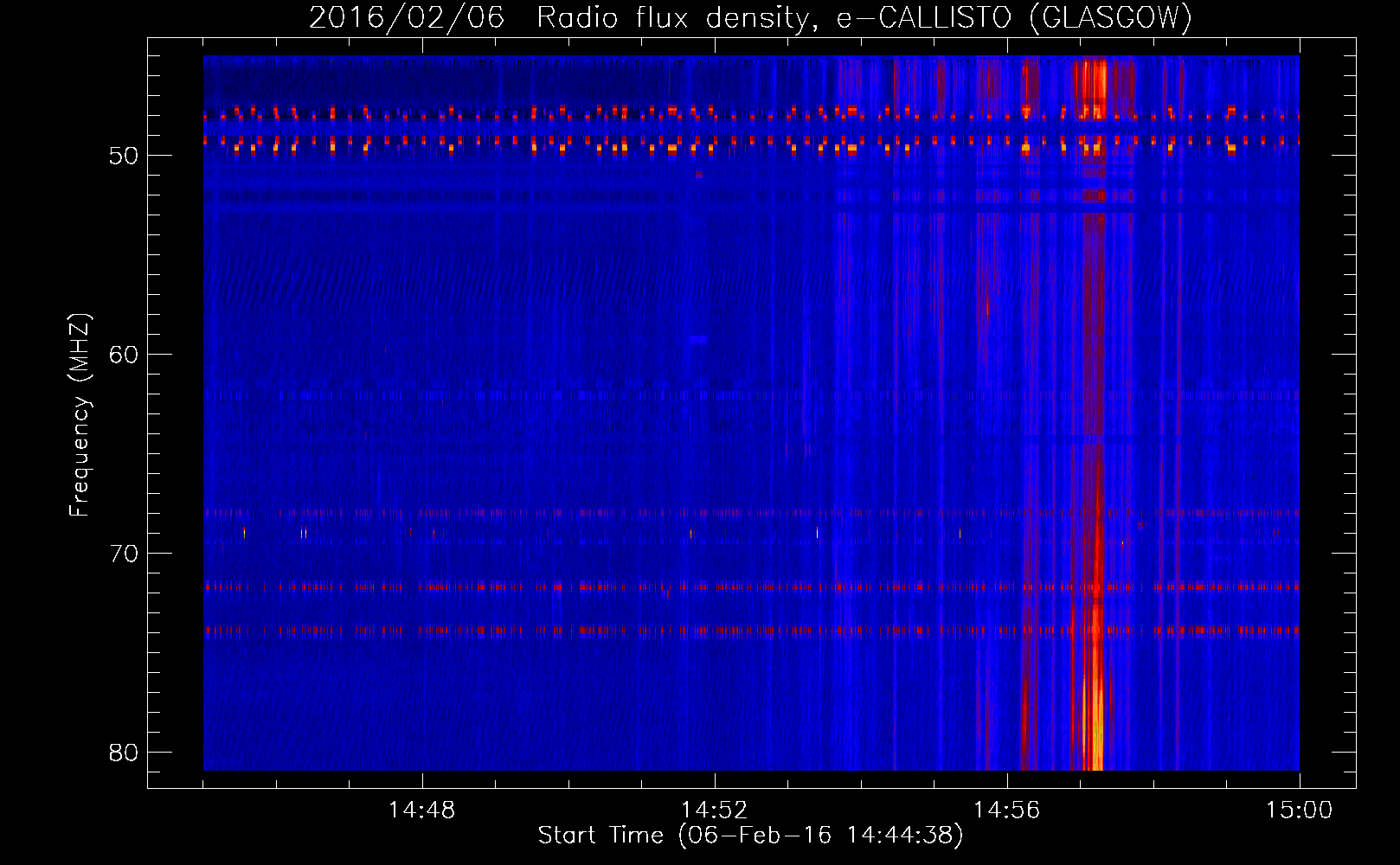The width and height of the screenshot is (1400, 865).
Task: Click the "Frequency (MHZ)" y-axis label
Action: pyautogui.click(x=79, y=415)
